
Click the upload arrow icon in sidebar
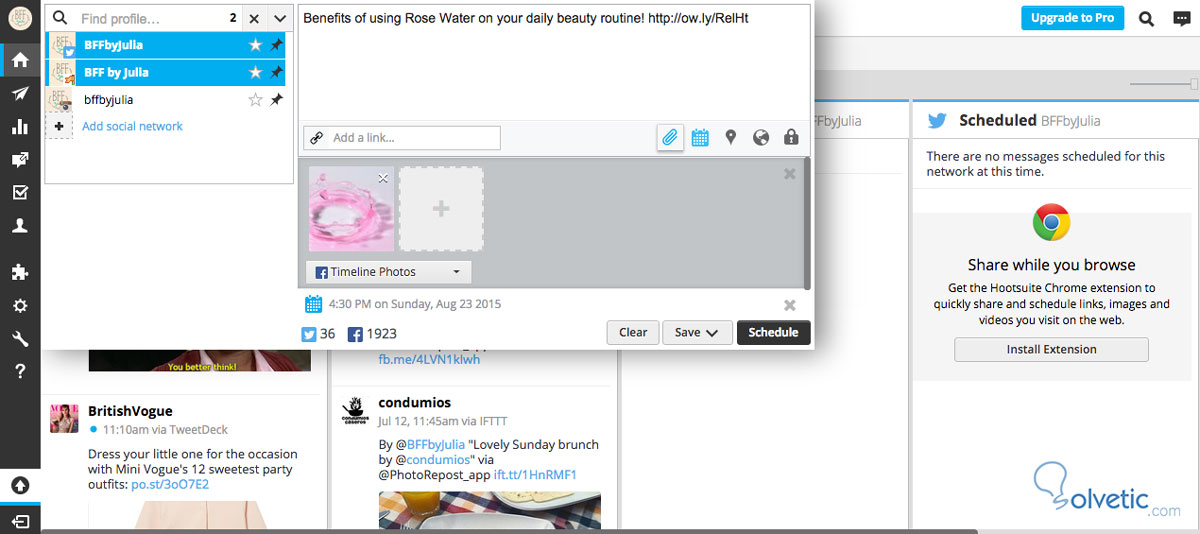[20, 486]
